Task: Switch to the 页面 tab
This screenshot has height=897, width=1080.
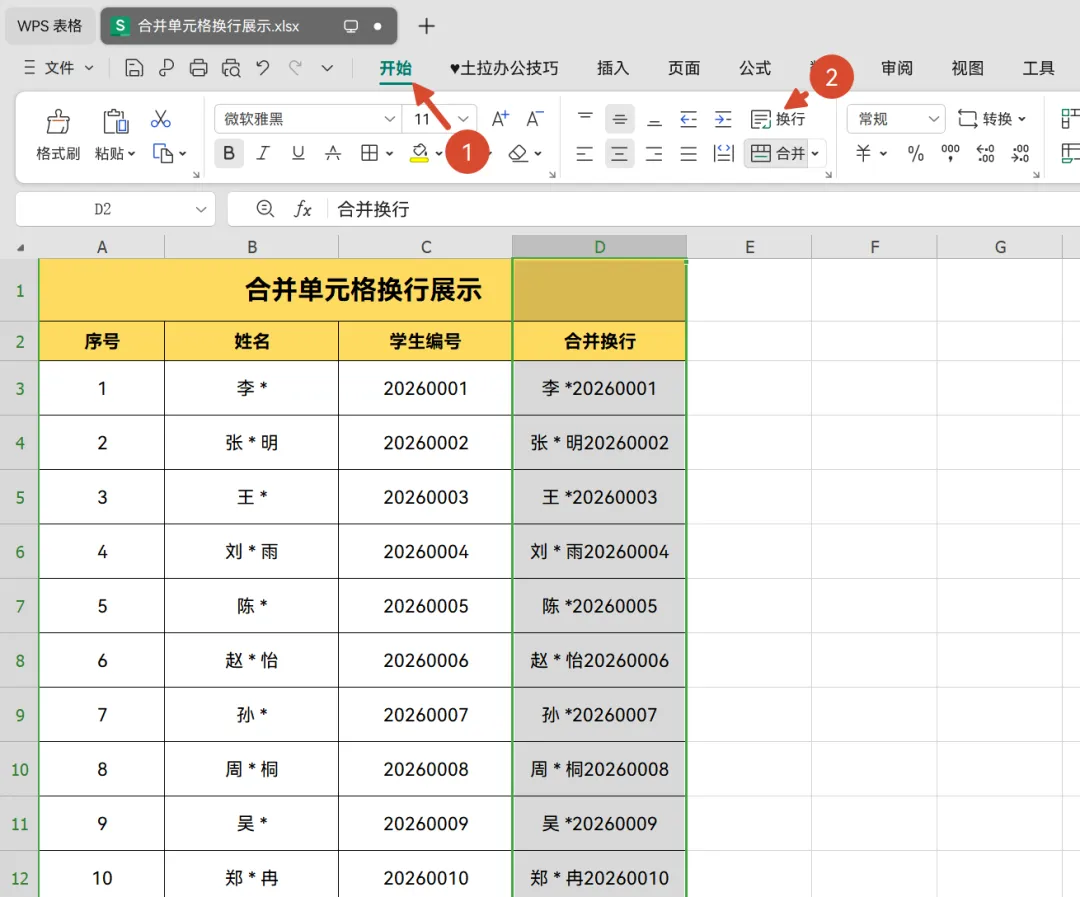Action: 683,68
